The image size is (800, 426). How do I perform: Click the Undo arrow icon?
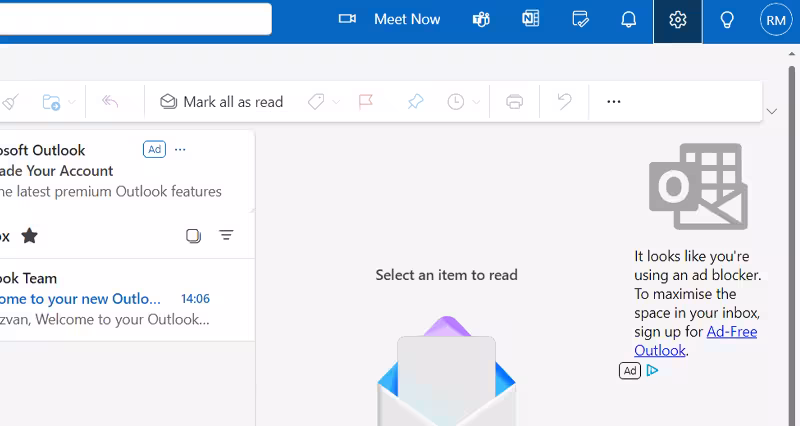click(565, 102)
